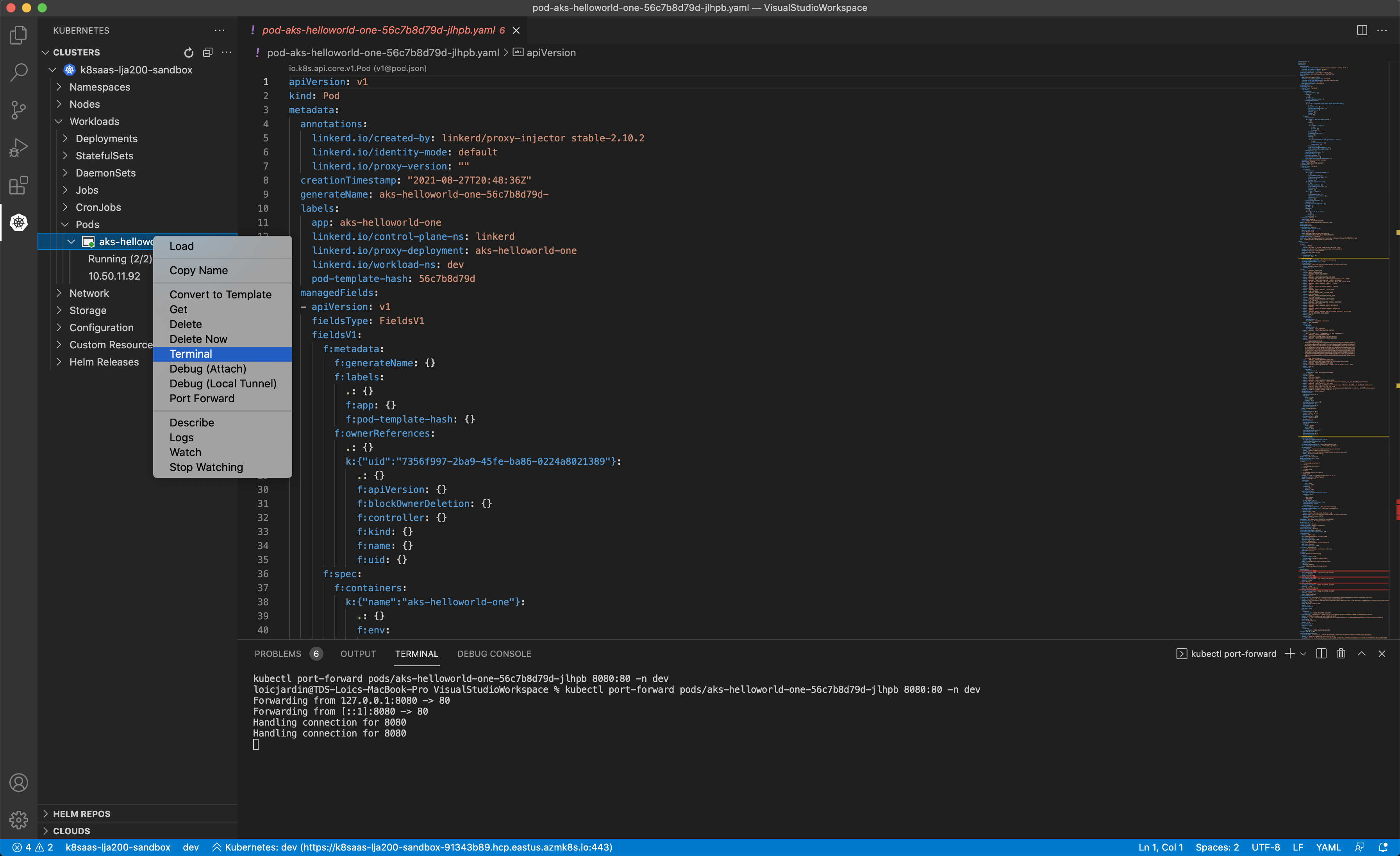Collapse the Pods tree node
This screenshot has width=1400, height=856.
(65, 225)
